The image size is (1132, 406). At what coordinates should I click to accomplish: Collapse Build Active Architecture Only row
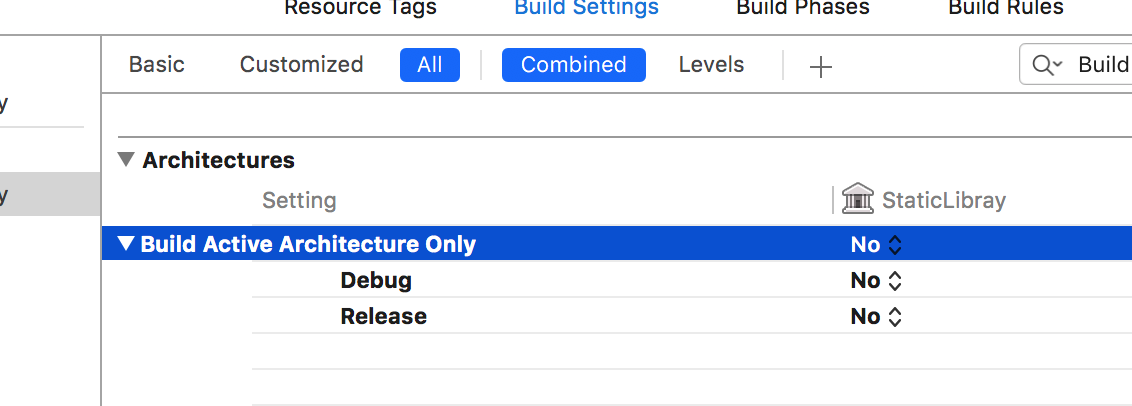[126, 244]
